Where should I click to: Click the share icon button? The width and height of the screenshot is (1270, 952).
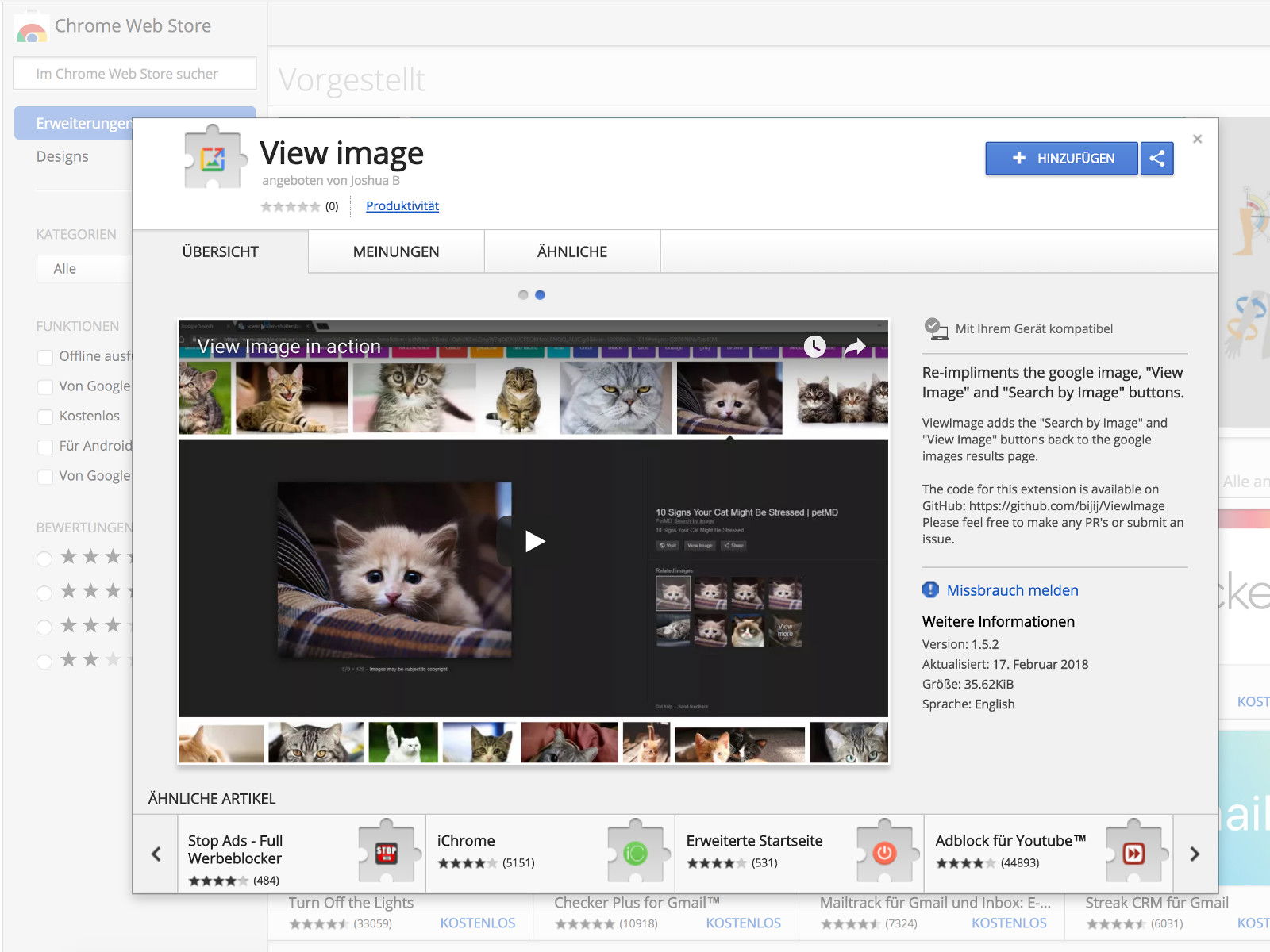(x=1157, y=159)
